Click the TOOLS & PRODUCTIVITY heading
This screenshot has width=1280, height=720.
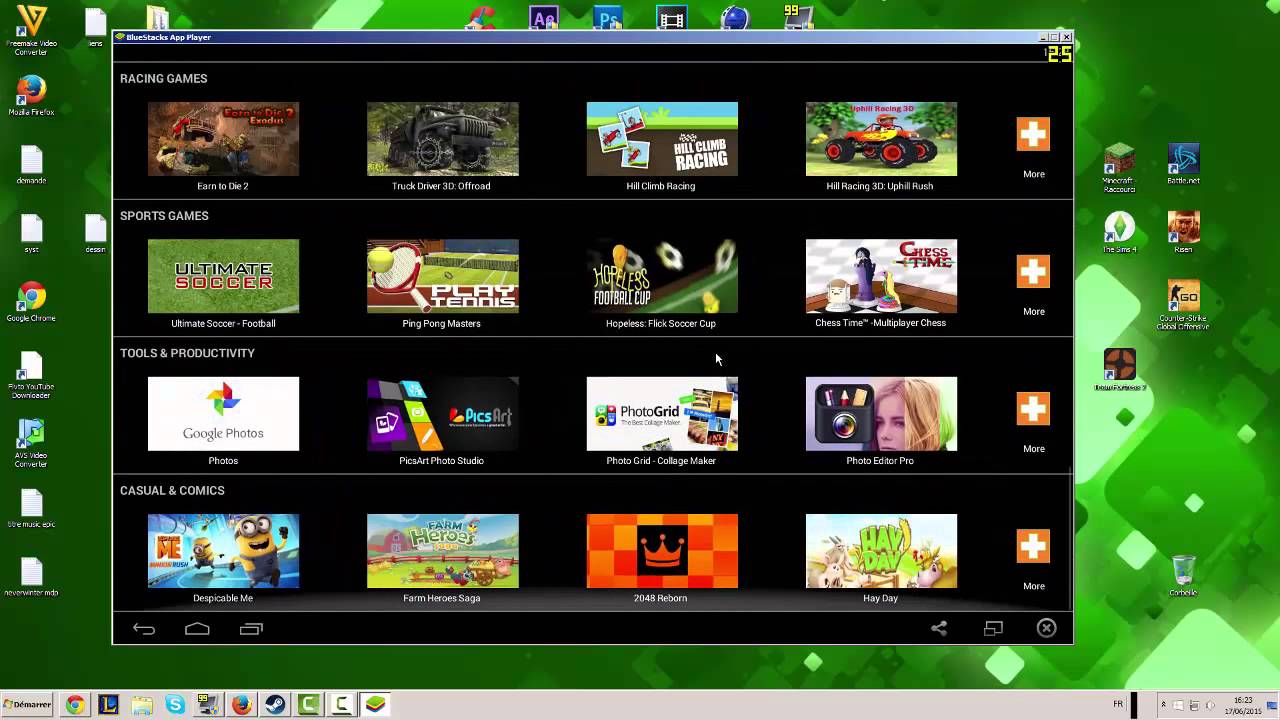coord(187,353)
